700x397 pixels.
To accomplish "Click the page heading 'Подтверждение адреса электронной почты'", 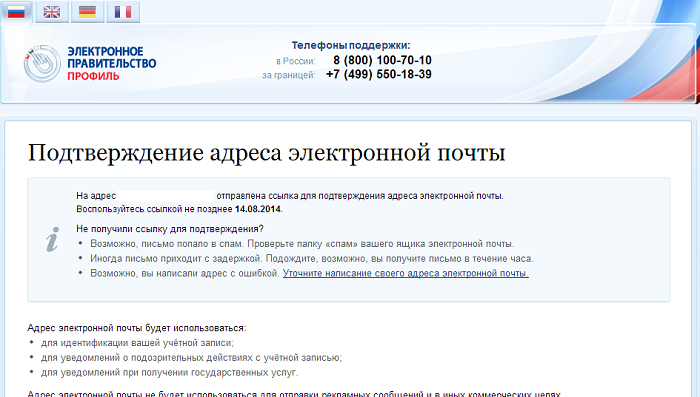I will click(x=267, y=153).
